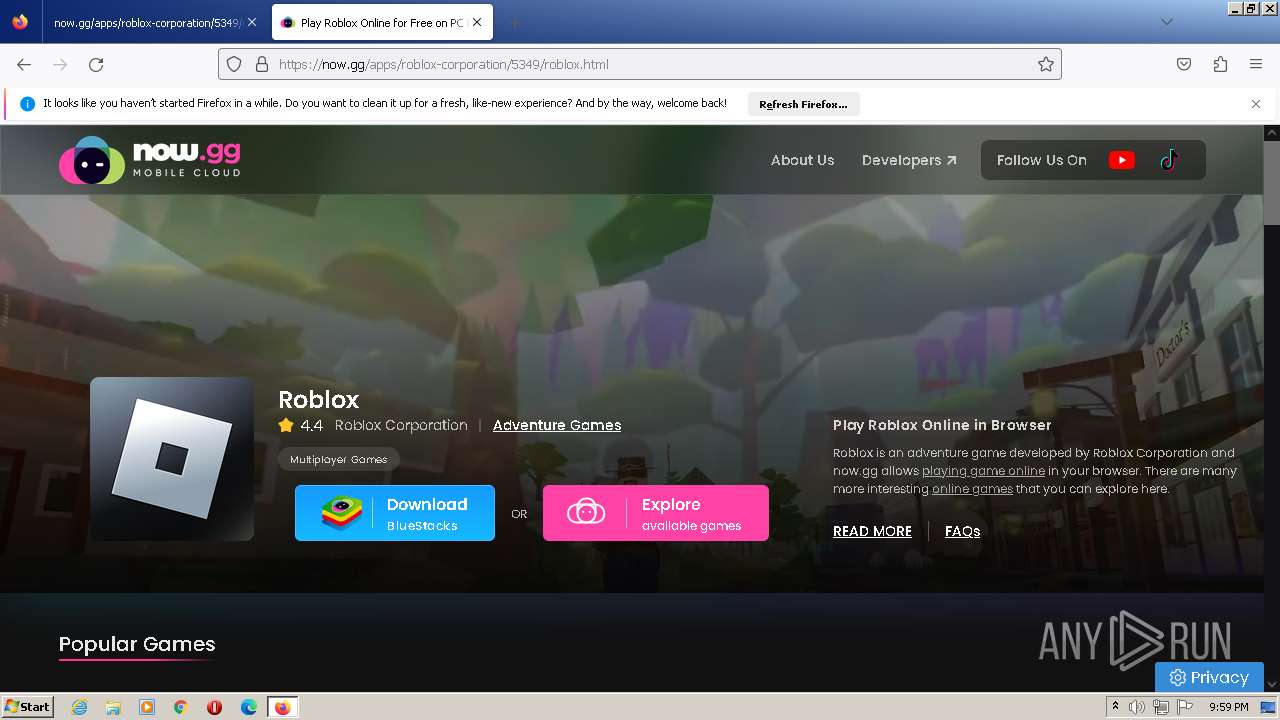Click the Firefox forward arrow button
Screen dimensions: 1280x720
pos(60,64)
